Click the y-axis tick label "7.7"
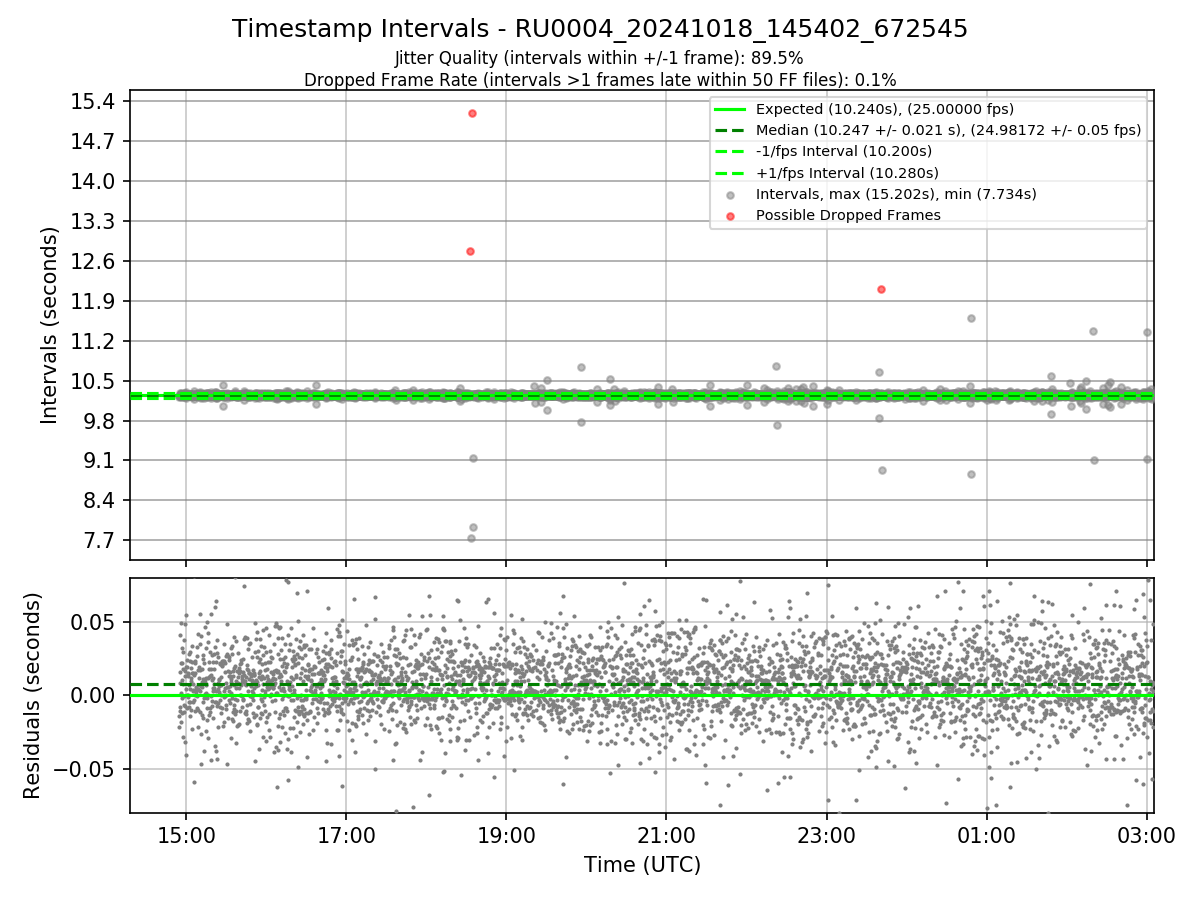Screen dimensions: 1200x900 point(100,540)
